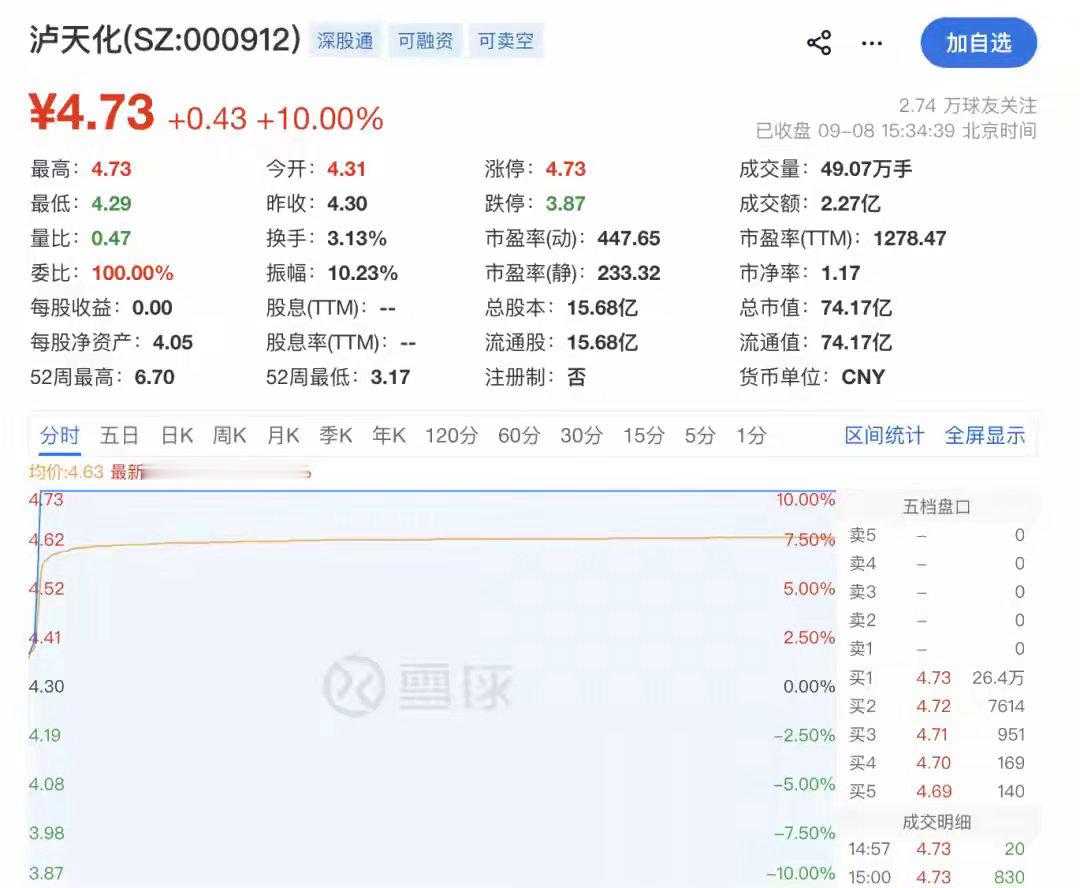
Task: Click the 跌停 value 3.87
Action: pos(565,204)
